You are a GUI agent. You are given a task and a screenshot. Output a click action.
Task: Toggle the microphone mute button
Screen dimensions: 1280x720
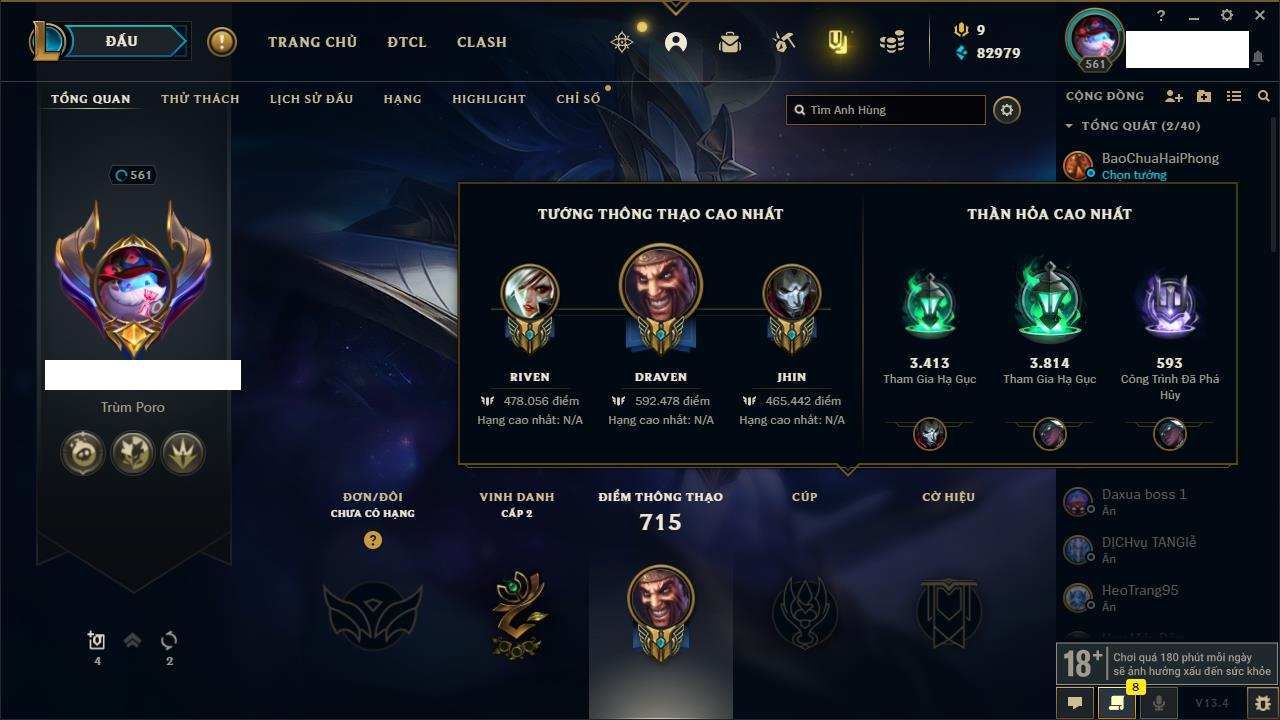click(1159, 703)
